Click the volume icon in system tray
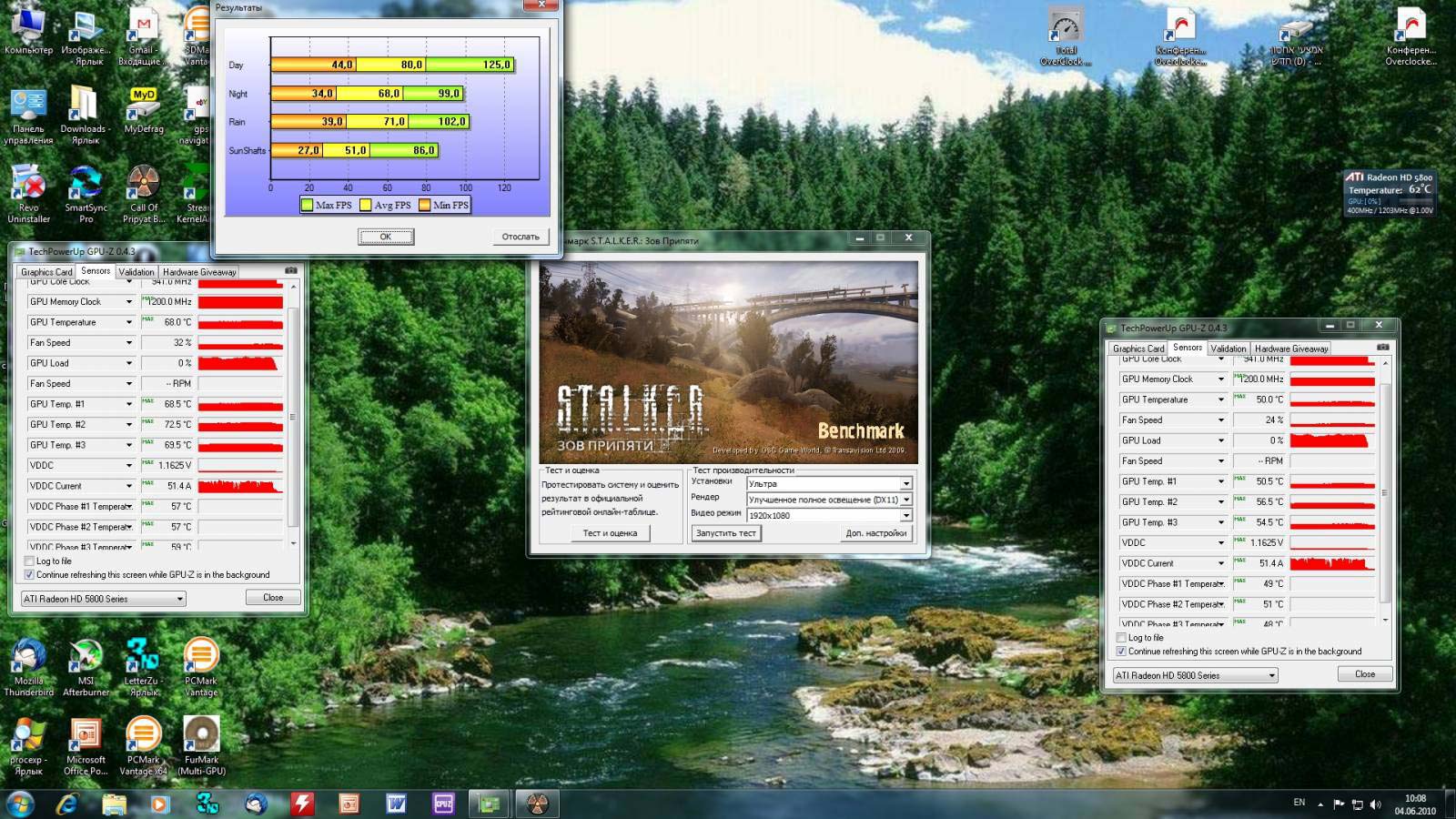The height and width of the screenshot is (819, 1456). [x=1375, y=804]
